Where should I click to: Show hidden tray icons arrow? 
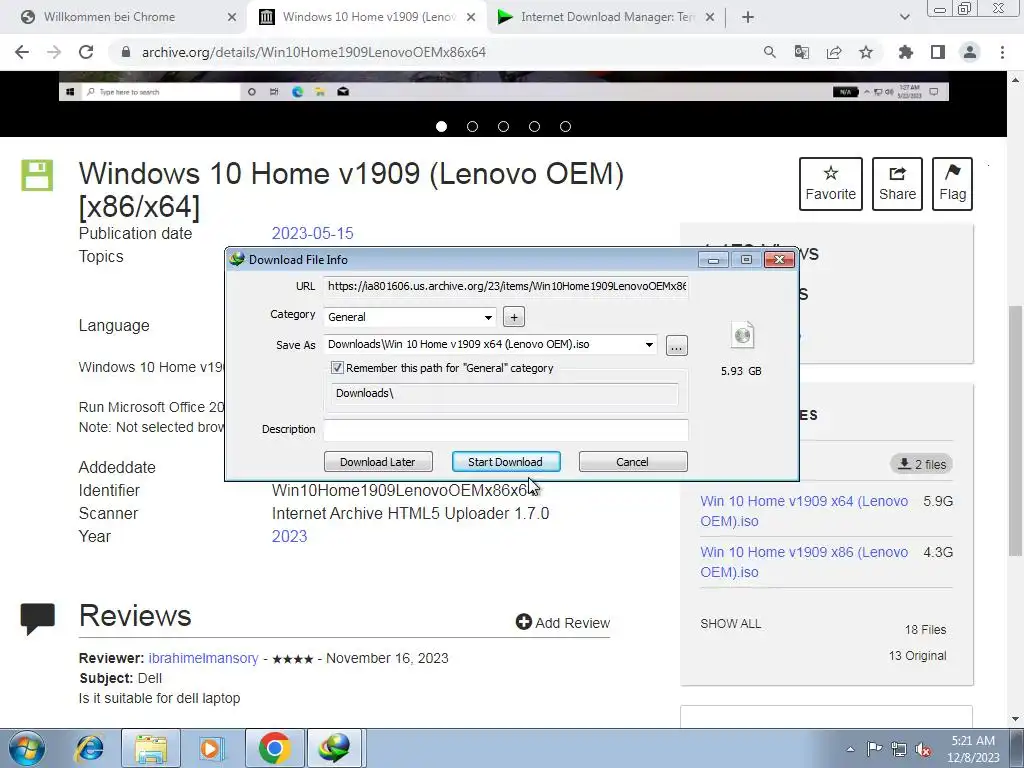(850, 749)
